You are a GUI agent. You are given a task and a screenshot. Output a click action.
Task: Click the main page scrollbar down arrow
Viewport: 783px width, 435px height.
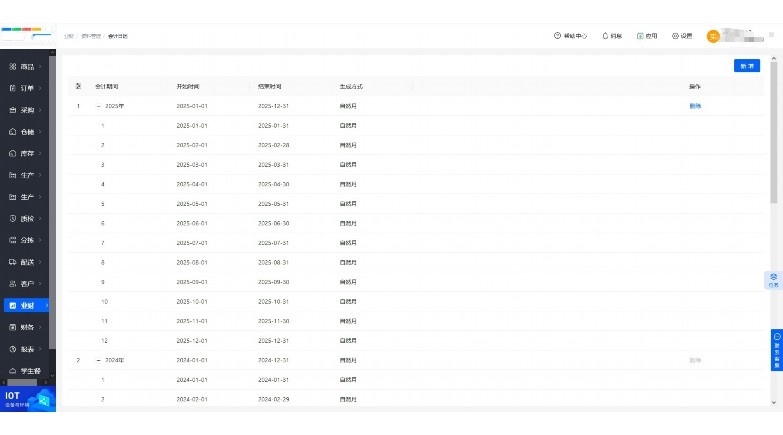774,402
